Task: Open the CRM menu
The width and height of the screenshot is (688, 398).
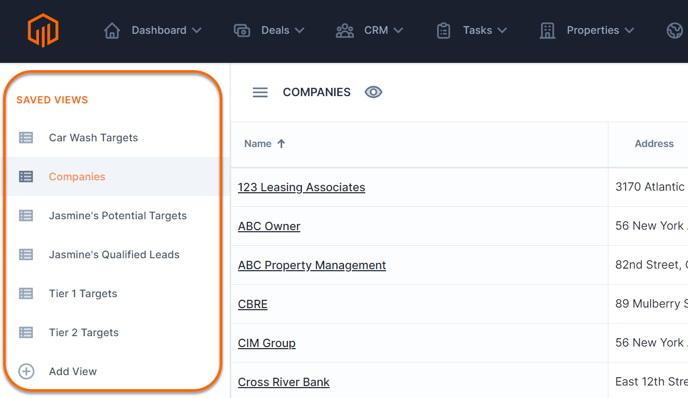Action: click(376, 30)
